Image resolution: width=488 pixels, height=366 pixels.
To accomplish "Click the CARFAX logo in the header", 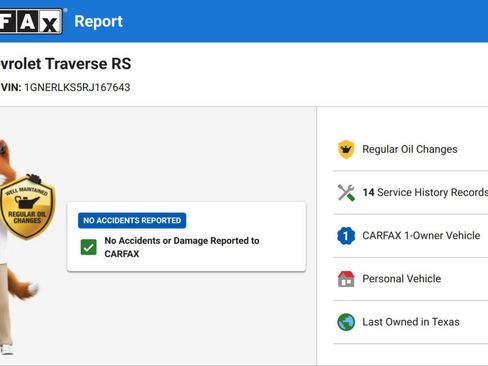I will pos(31,21).
